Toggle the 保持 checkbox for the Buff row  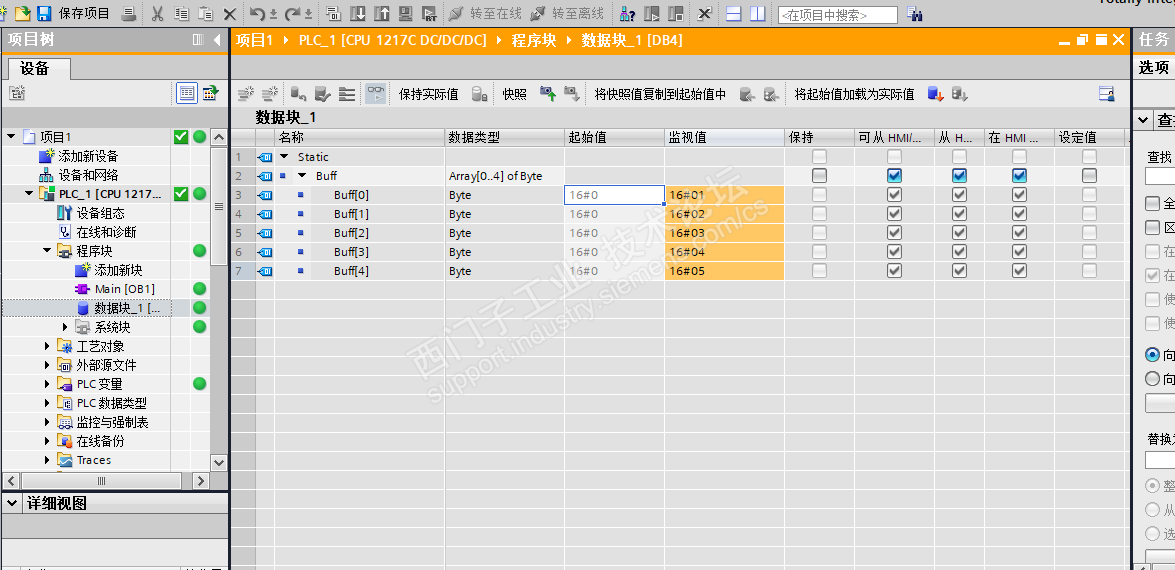coord(820,176)
